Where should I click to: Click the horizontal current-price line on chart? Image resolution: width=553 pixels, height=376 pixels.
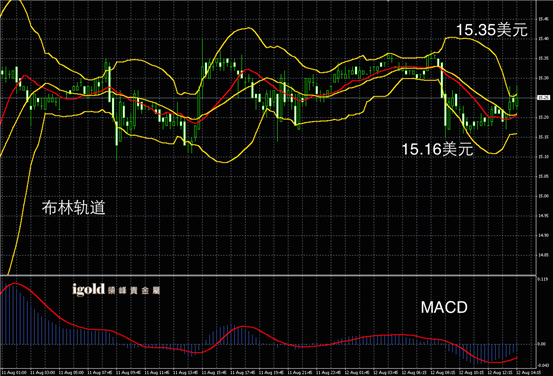[268, 98]
